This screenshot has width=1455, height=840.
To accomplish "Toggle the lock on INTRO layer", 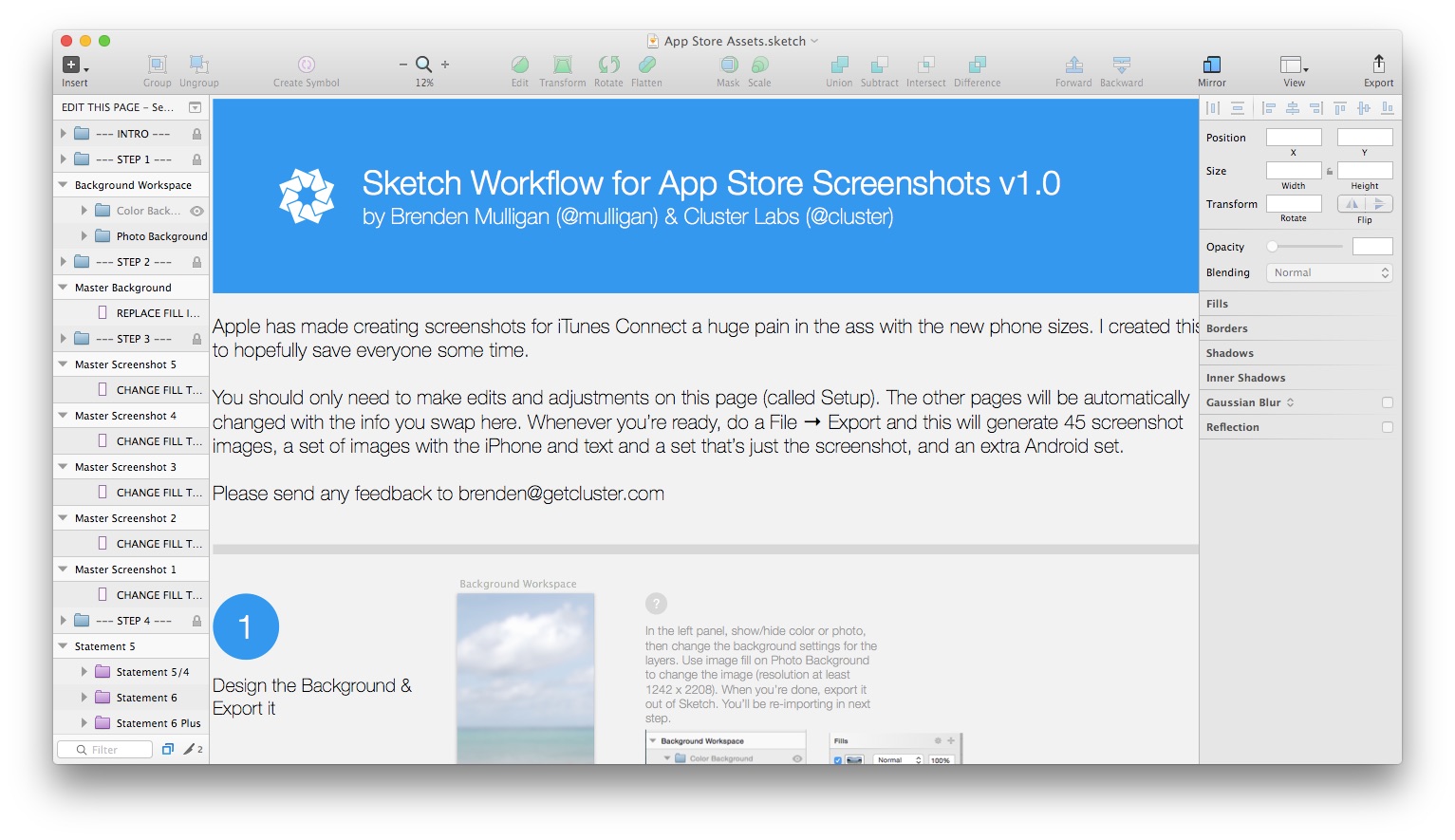I will 196,134.
